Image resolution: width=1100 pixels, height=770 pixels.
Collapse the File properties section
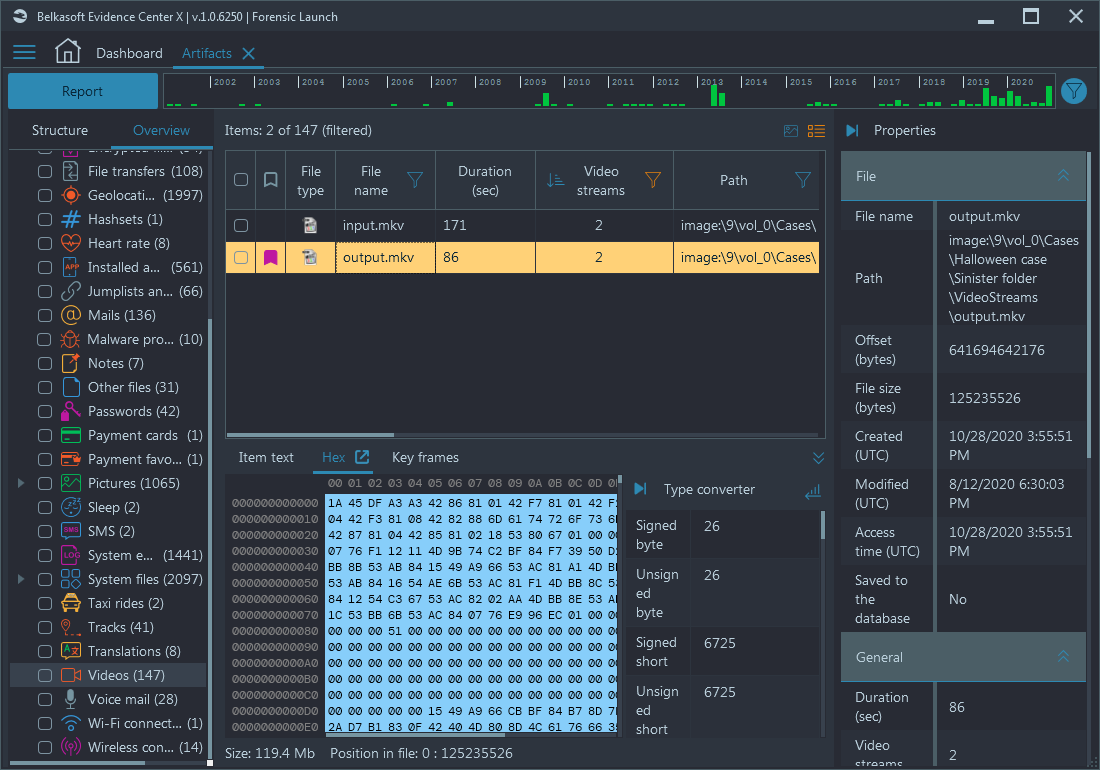pyautogui.click(x=1064, y=175)
